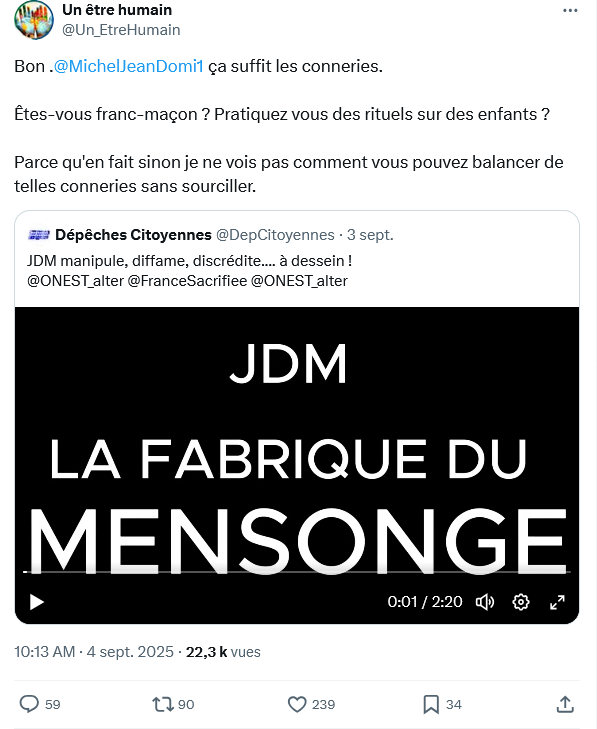Expand the video to fullscreen

click(x=557, y=602)
